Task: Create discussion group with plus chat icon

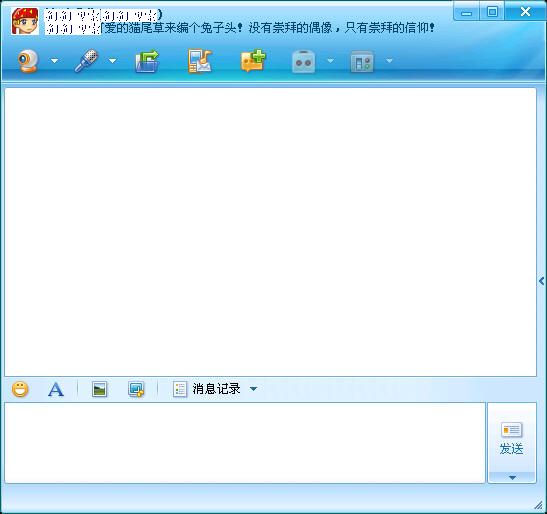Action: pos(253,61)
